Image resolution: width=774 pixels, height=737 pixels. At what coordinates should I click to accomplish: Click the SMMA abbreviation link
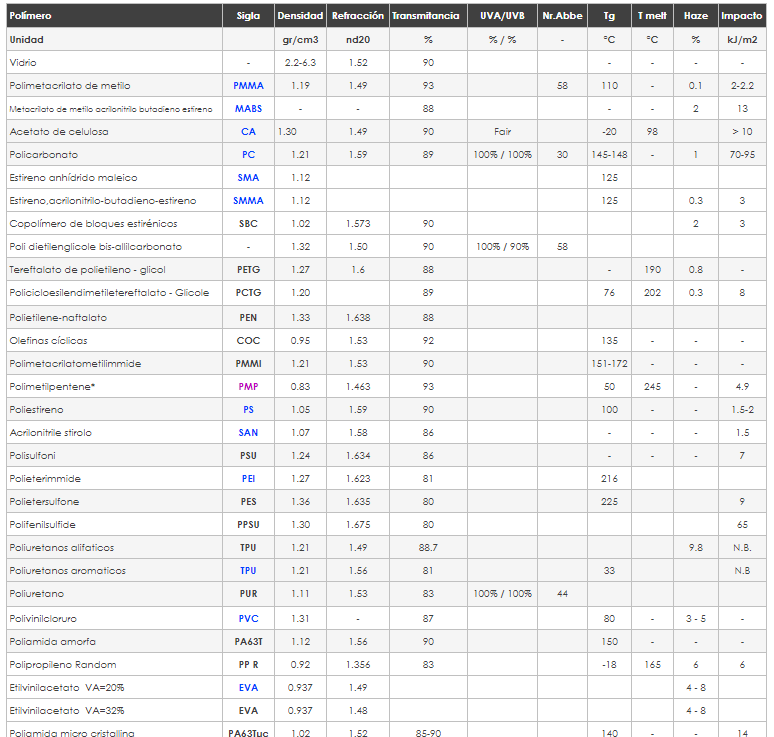click(x=248, y=200)
